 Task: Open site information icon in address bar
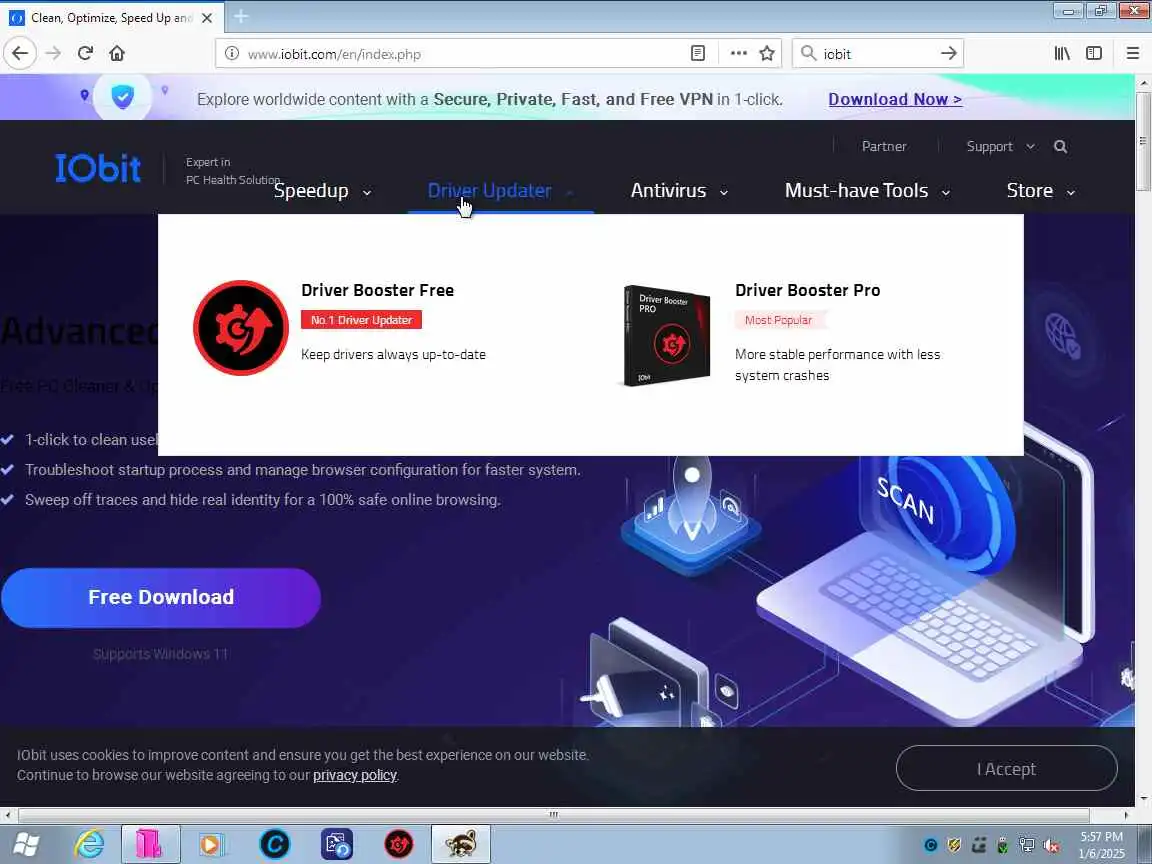pyautogui.click(x=231, y=54)
